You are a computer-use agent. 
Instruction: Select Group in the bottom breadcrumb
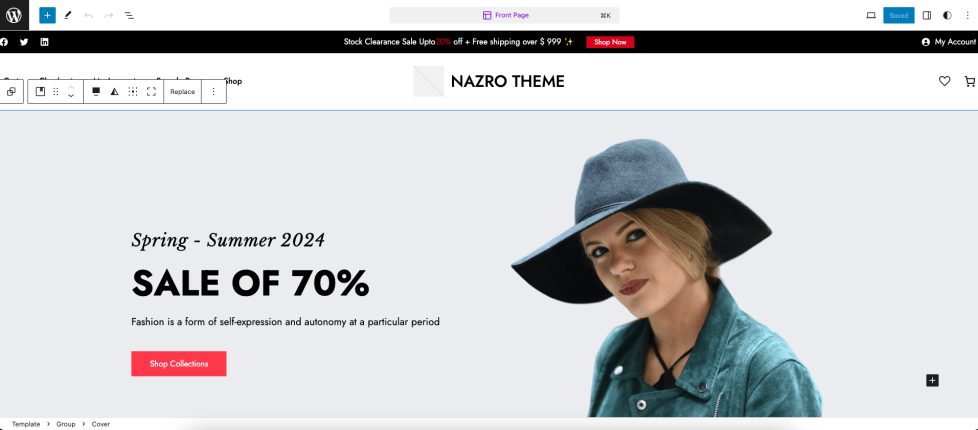(66, 424)
